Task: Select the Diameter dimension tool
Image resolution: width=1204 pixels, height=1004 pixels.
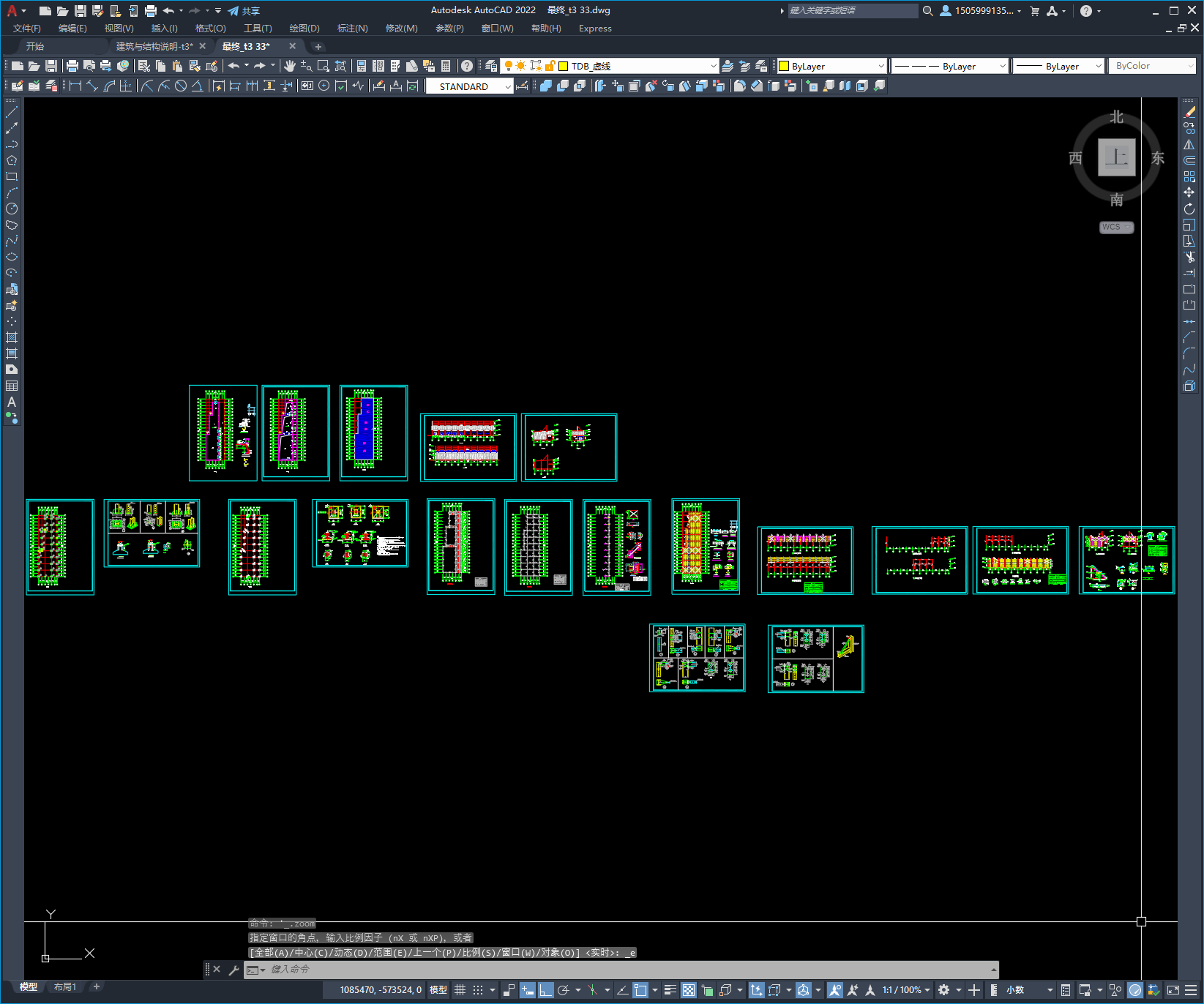Action: click(x=180, y=86)
